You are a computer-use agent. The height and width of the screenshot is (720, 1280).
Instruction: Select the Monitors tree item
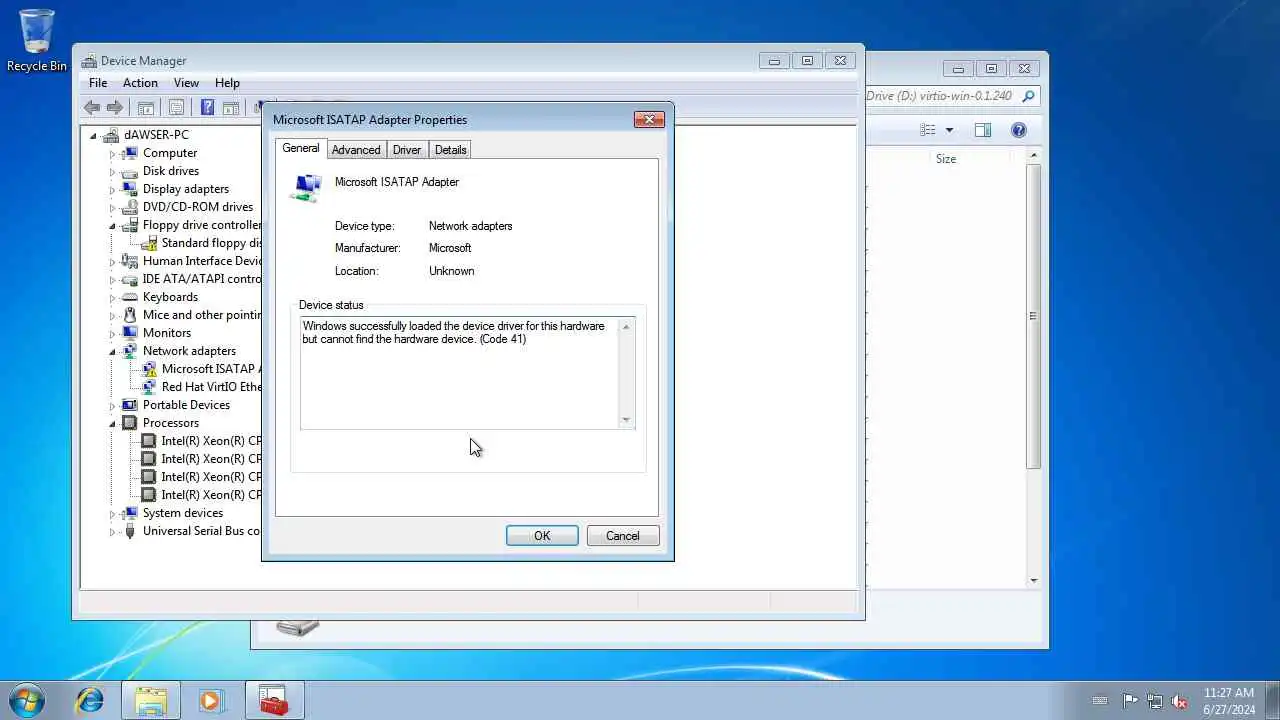[166, 333]
